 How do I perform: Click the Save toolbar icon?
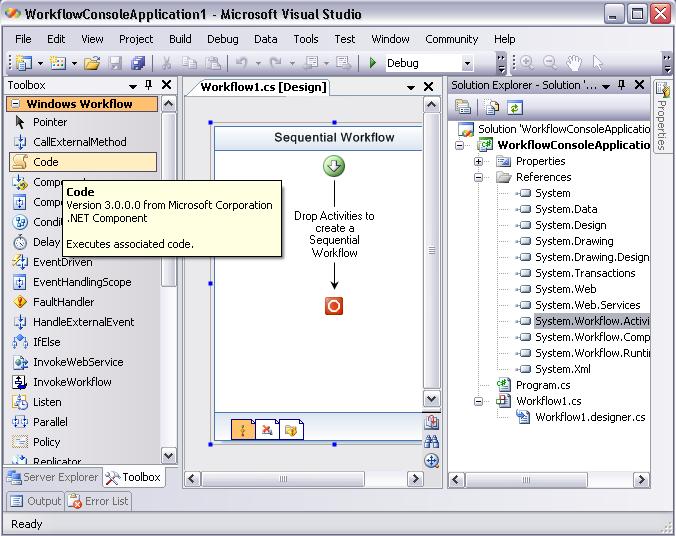tap(115, 63)
